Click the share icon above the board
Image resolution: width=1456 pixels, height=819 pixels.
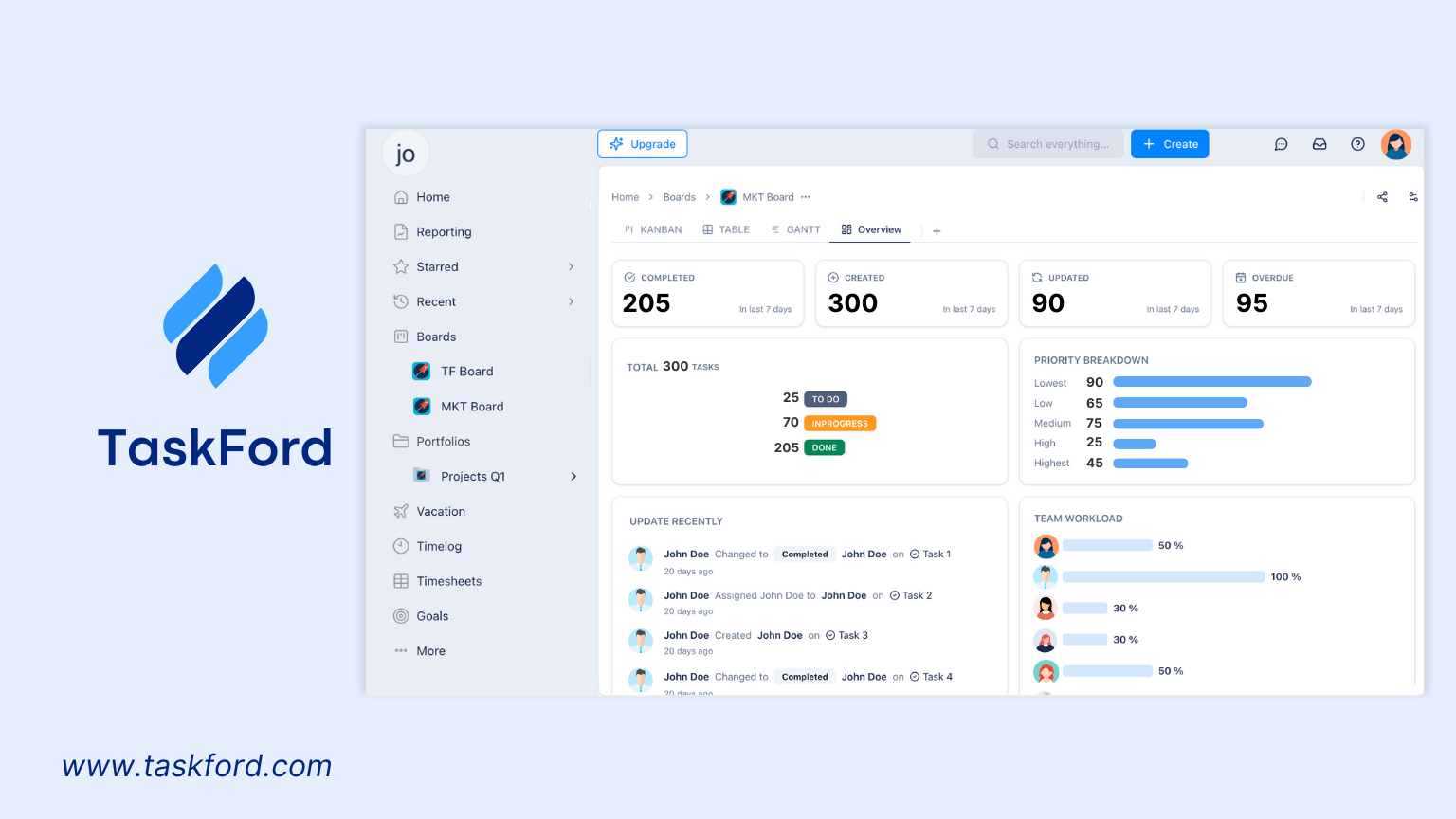pyautogui.click(x=1382, y=196)
